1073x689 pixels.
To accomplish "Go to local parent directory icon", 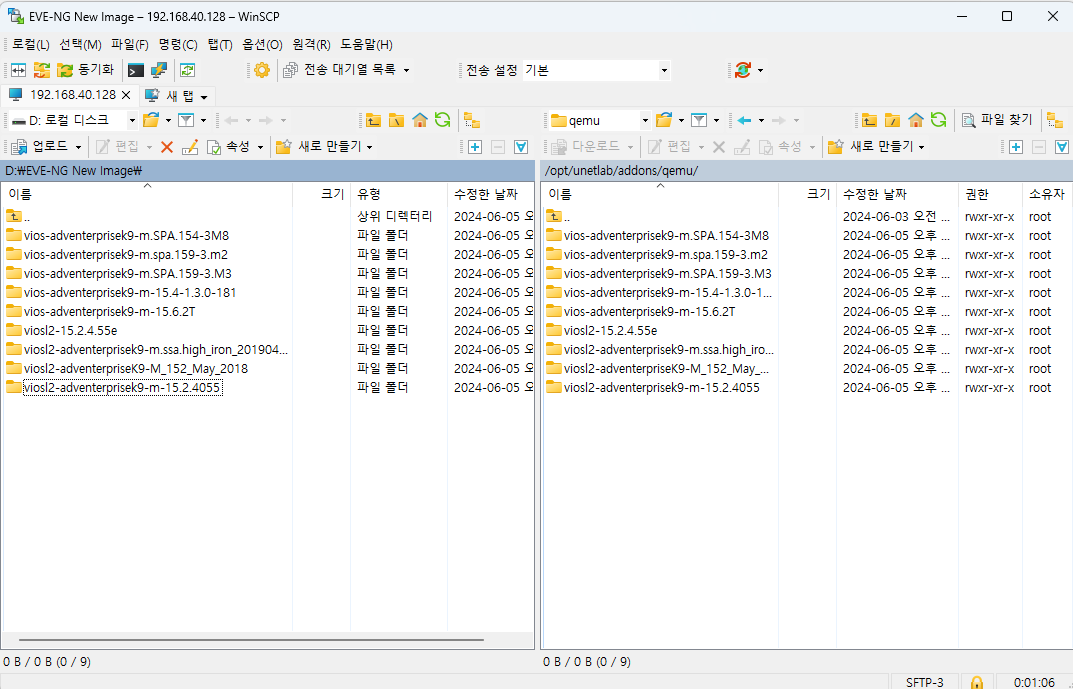I will click(373, 120).
